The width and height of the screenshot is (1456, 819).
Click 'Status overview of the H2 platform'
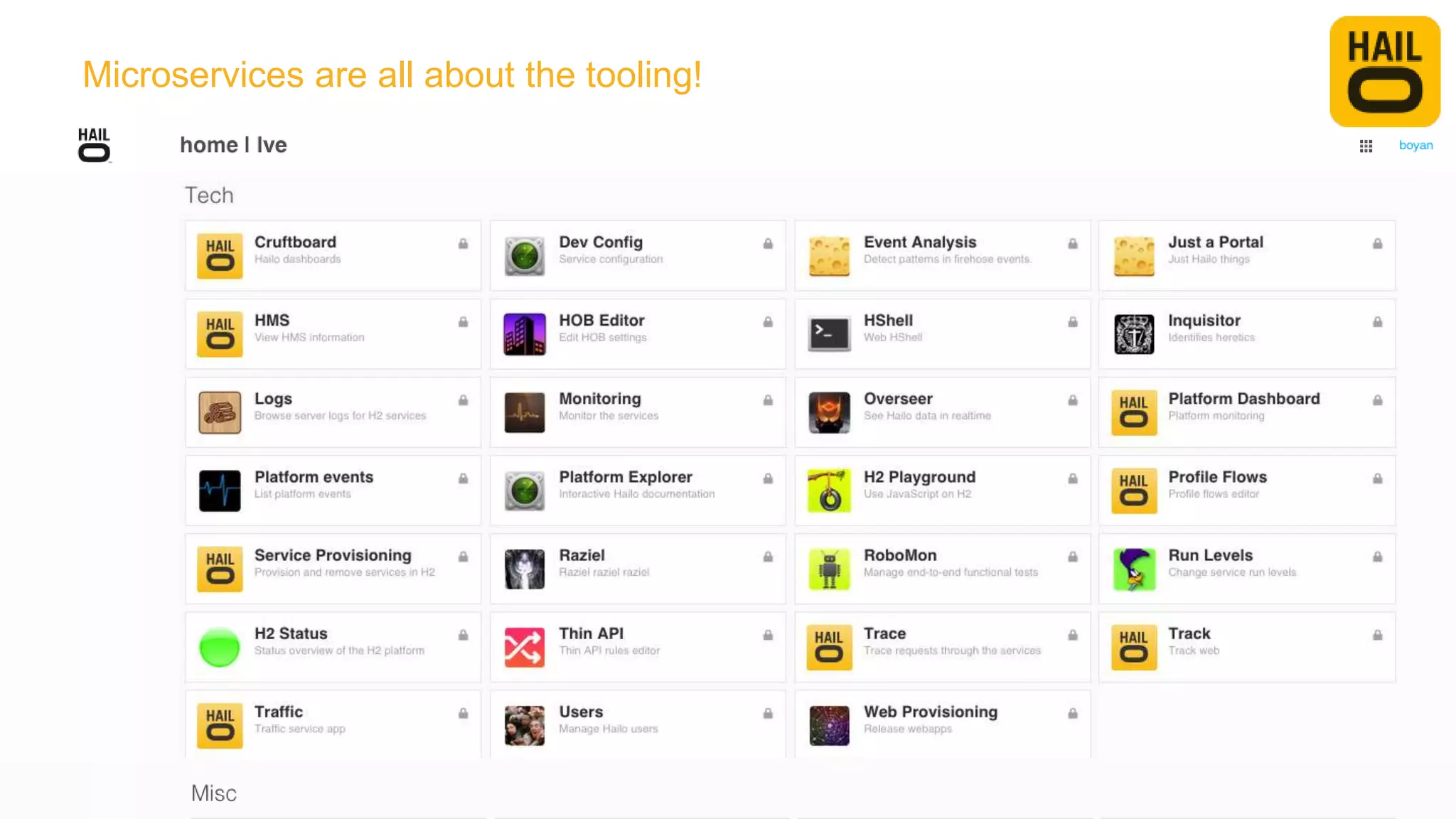339,651
